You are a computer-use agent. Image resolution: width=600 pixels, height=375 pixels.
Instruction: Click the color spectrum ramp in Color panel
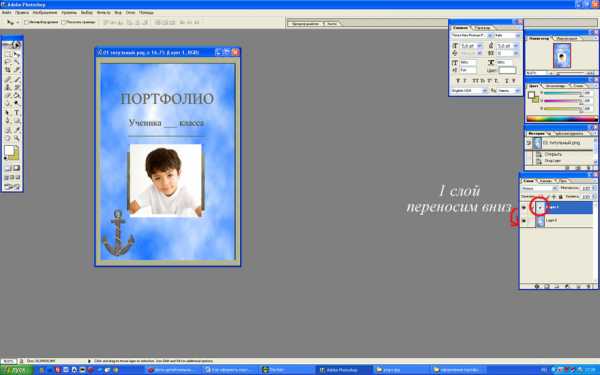562,119
